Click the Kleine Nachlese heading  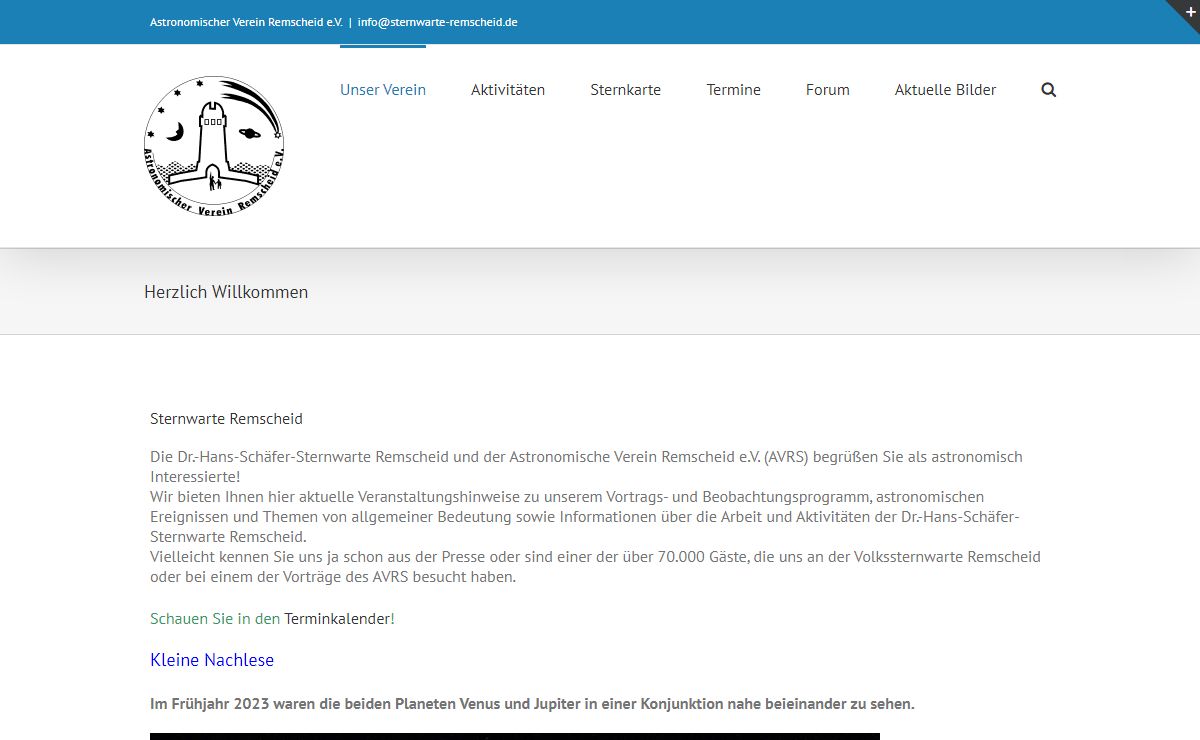[212, 660]
